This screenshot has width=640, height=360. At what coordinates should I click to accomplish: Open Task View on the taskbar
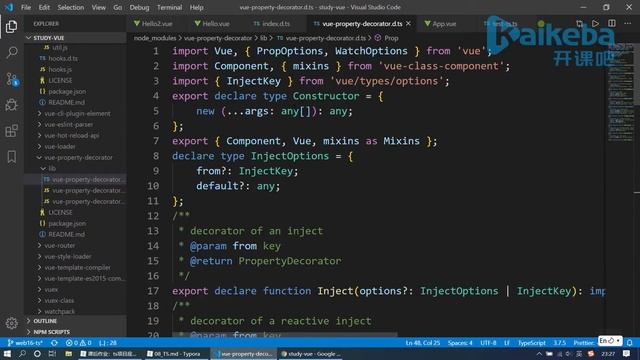coord(52,354)
